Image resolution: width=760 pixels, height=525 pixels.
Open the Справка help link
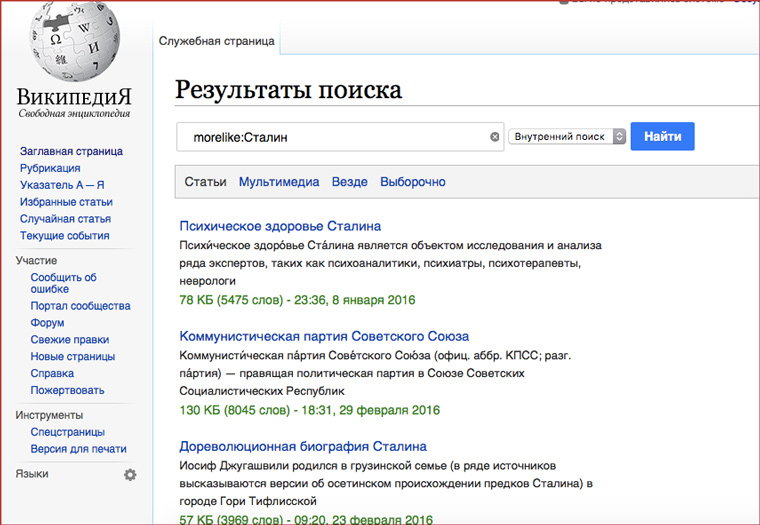click(52, 374)
